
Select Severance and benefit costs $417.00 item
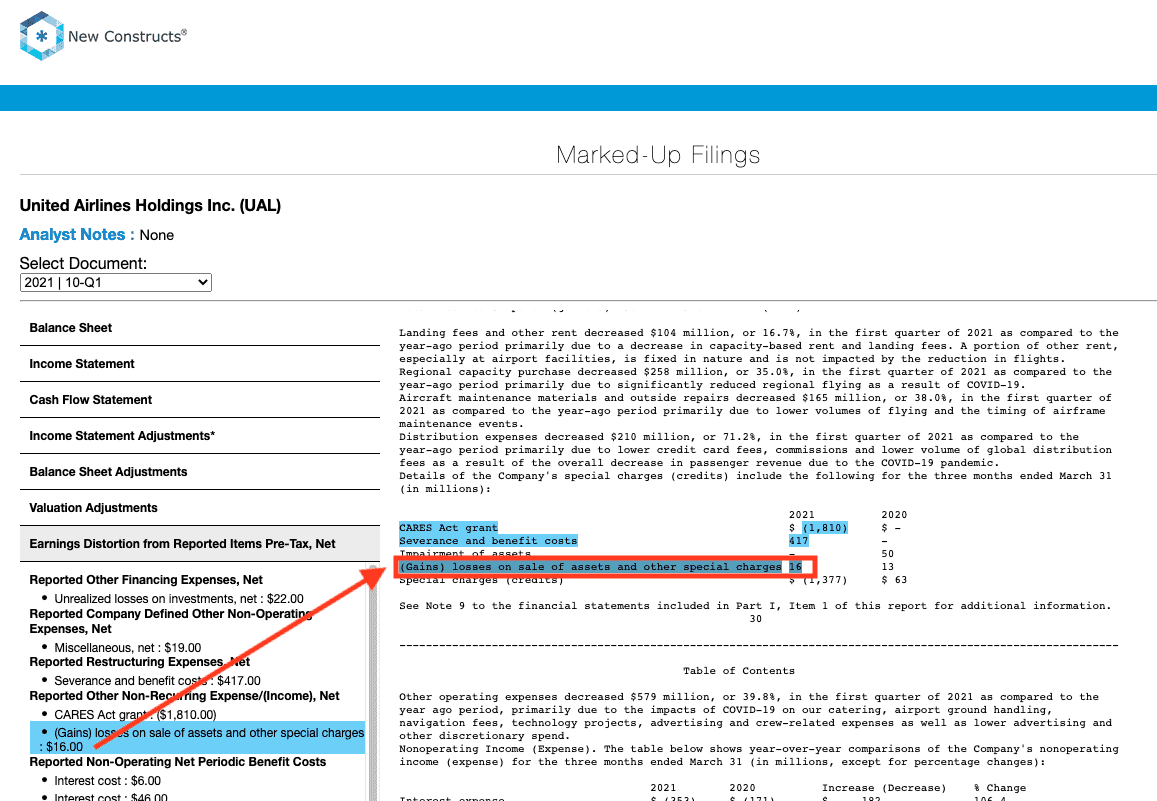tap(157, 681)
